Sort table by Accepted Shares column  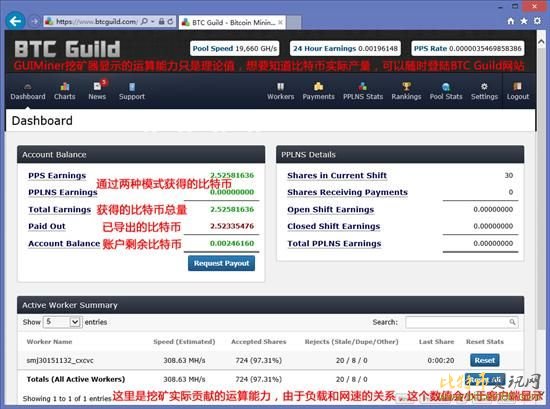tap(259, 342)
